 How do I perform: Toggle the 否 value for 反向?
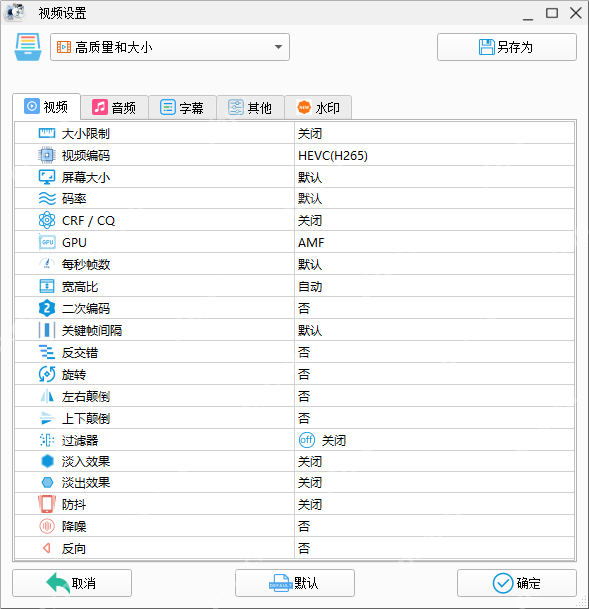434,548
